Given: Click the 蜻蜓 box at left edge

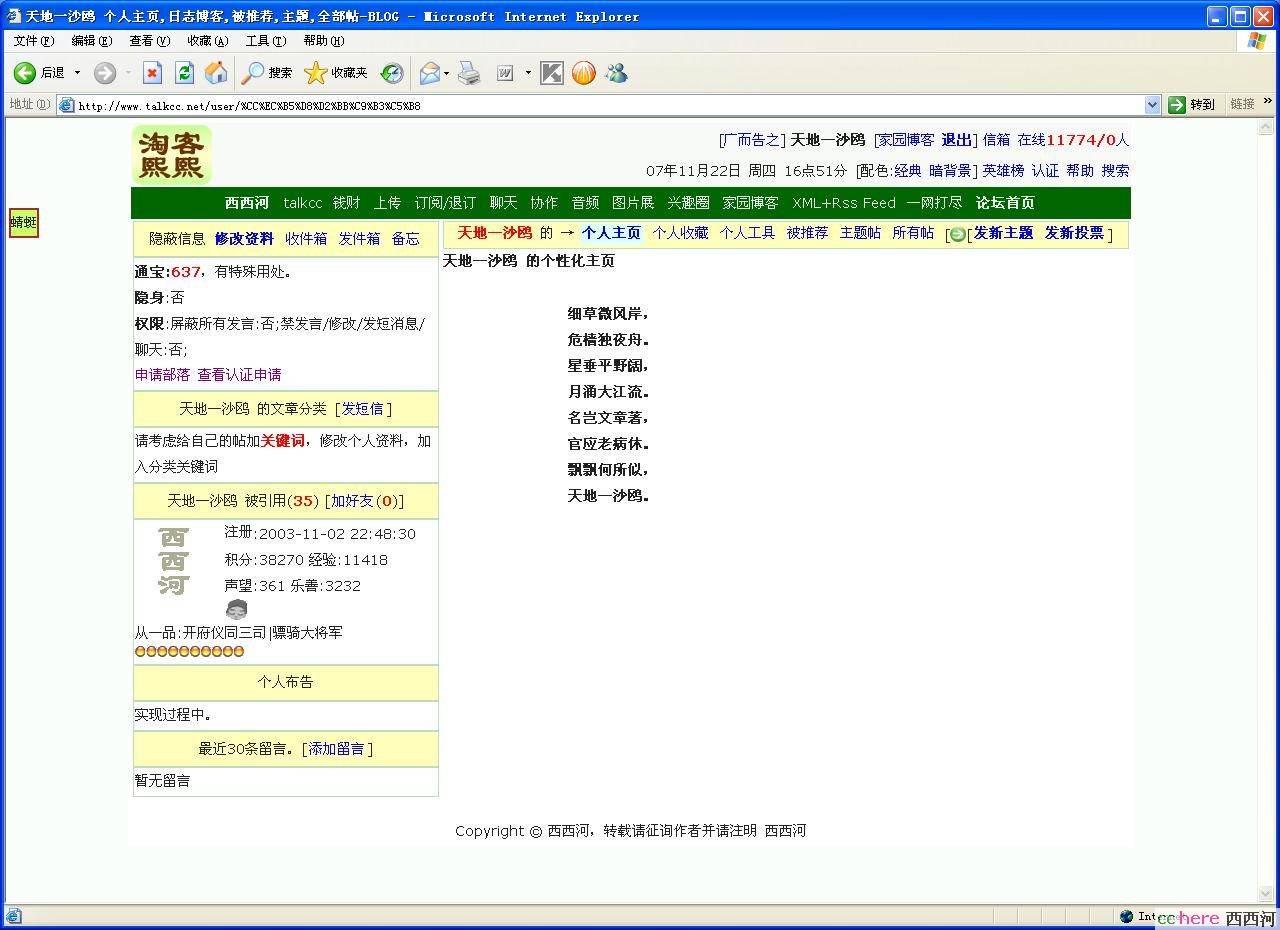Looking at the screenshot, I should click(23, 222).
